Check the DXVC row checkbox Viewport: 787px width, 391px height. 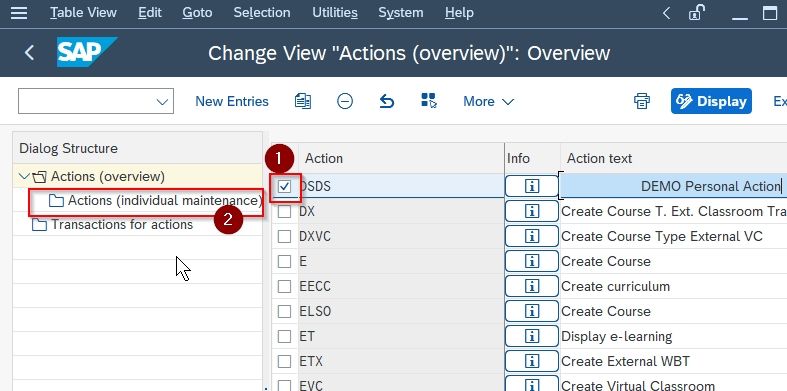pos(285,236)
